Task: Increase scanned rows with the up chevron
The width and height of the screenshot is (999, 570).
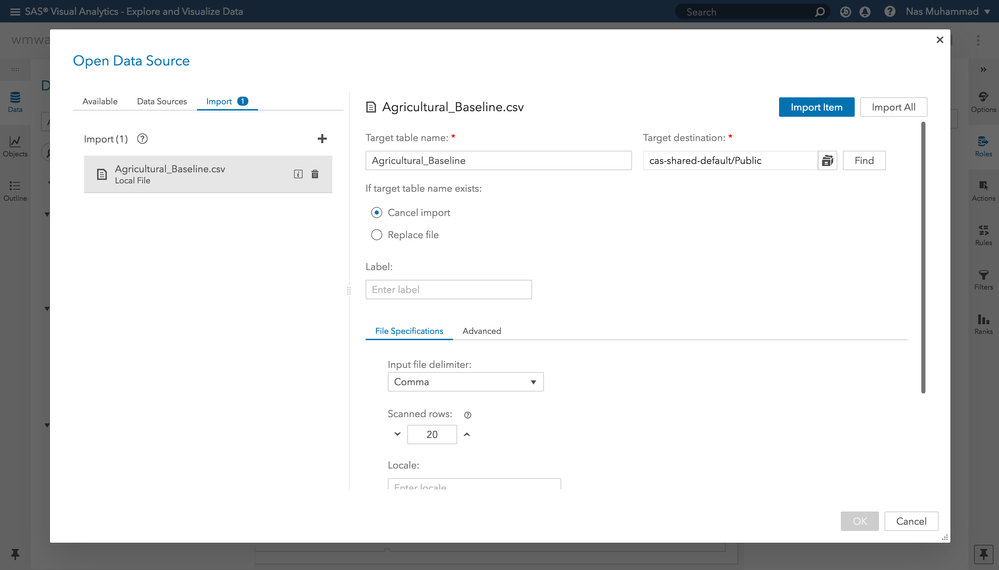Action: 467,435
